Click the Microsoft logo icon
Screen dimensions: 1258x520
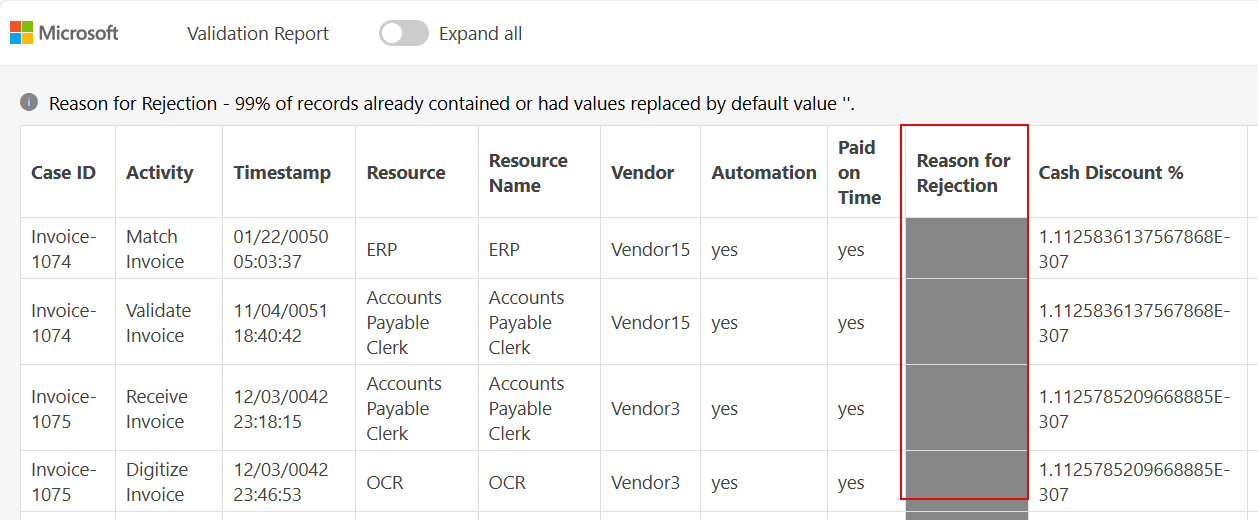tap(22, 33)
